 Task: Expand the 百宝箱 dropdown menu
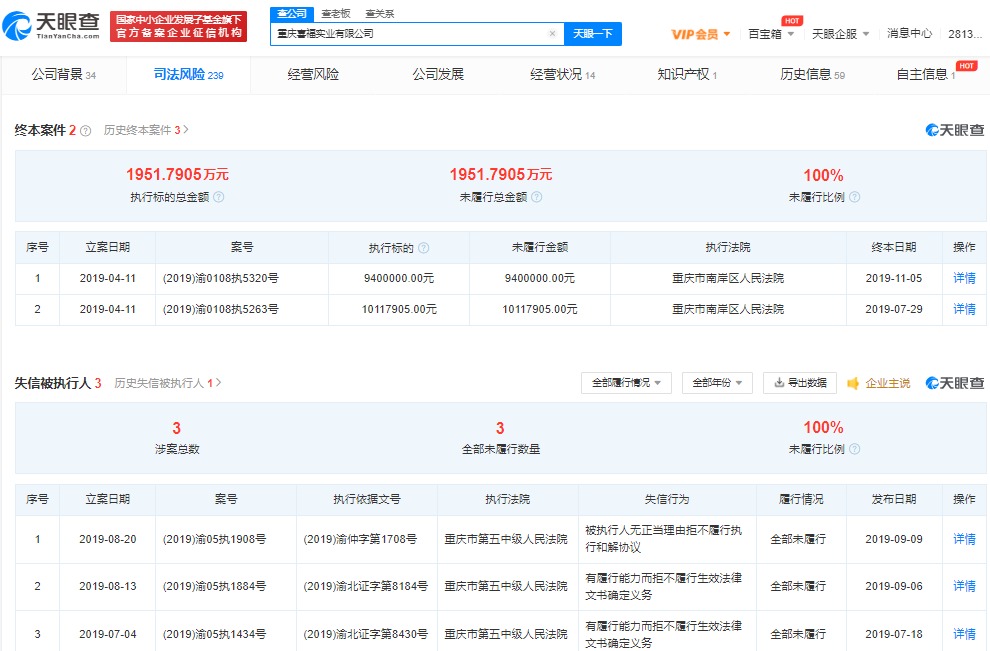pos(771,34)
